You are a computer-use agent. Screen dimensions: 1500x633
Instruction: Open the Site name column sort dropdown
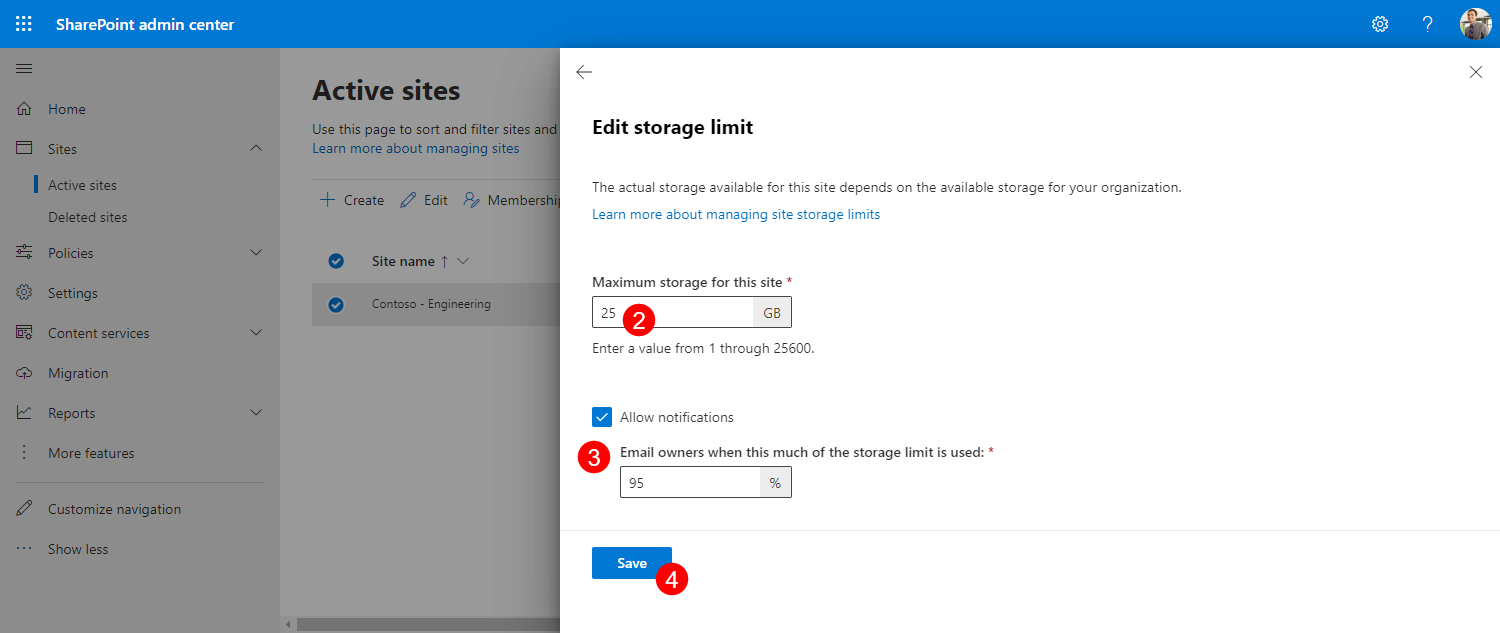(461, 260)
